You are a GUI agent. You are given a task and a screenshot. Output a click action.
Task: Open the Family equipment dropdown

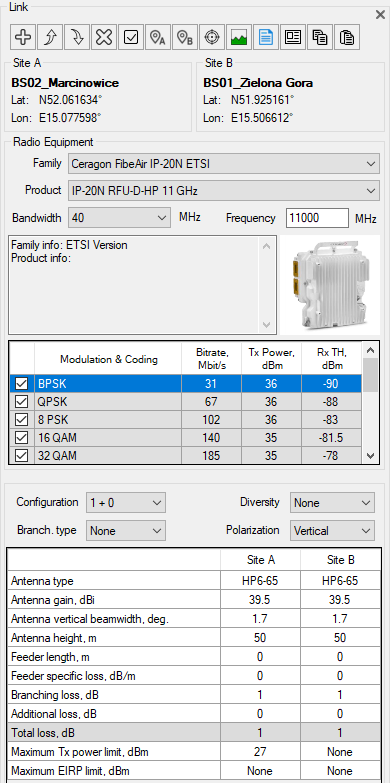click(x=224, y=163)
